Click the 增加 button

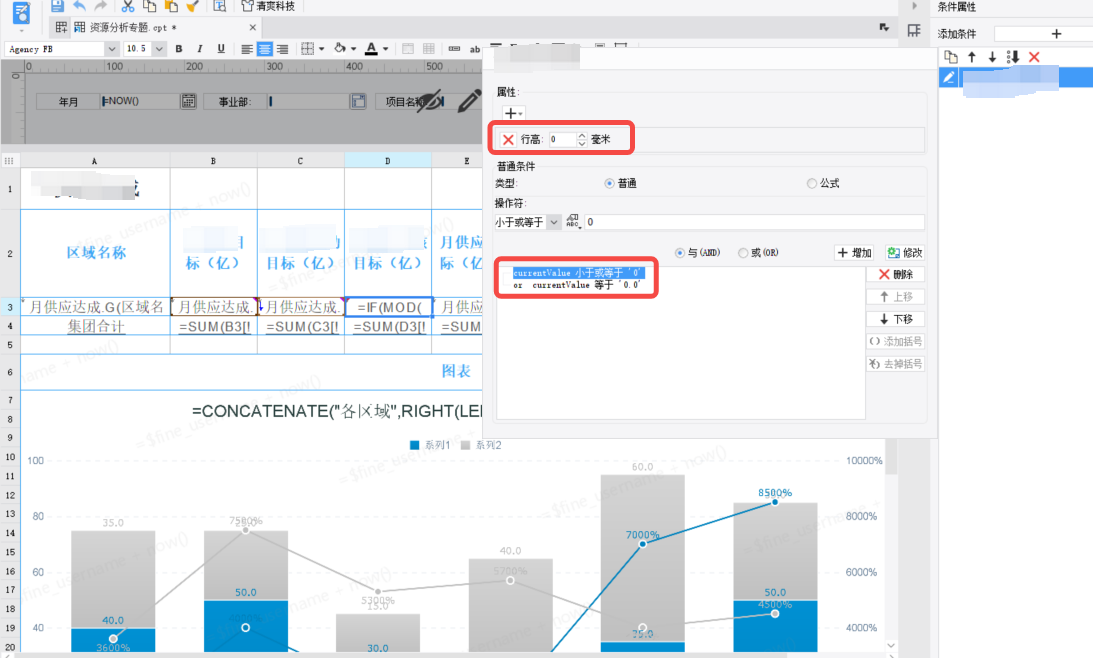pyautogui.click(x=855, y=252)
